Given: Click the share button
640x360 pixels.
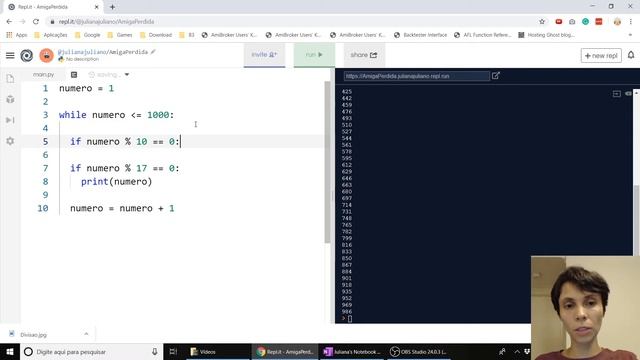Looking at the screenshot, I should tap(364, 55).
